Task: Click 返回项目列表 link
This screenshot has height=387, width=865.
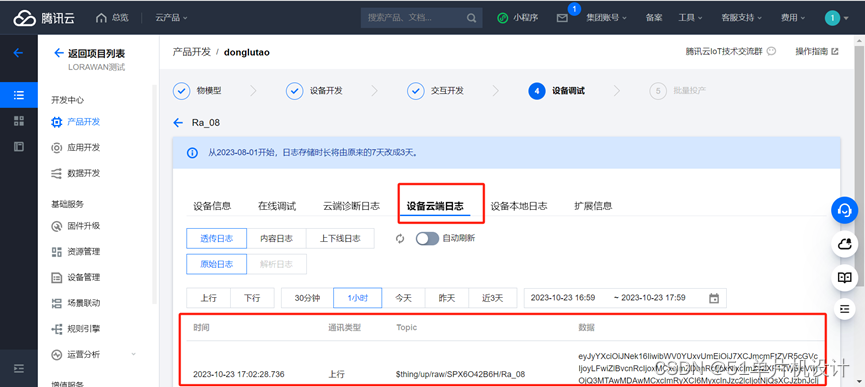Action: 90,53
